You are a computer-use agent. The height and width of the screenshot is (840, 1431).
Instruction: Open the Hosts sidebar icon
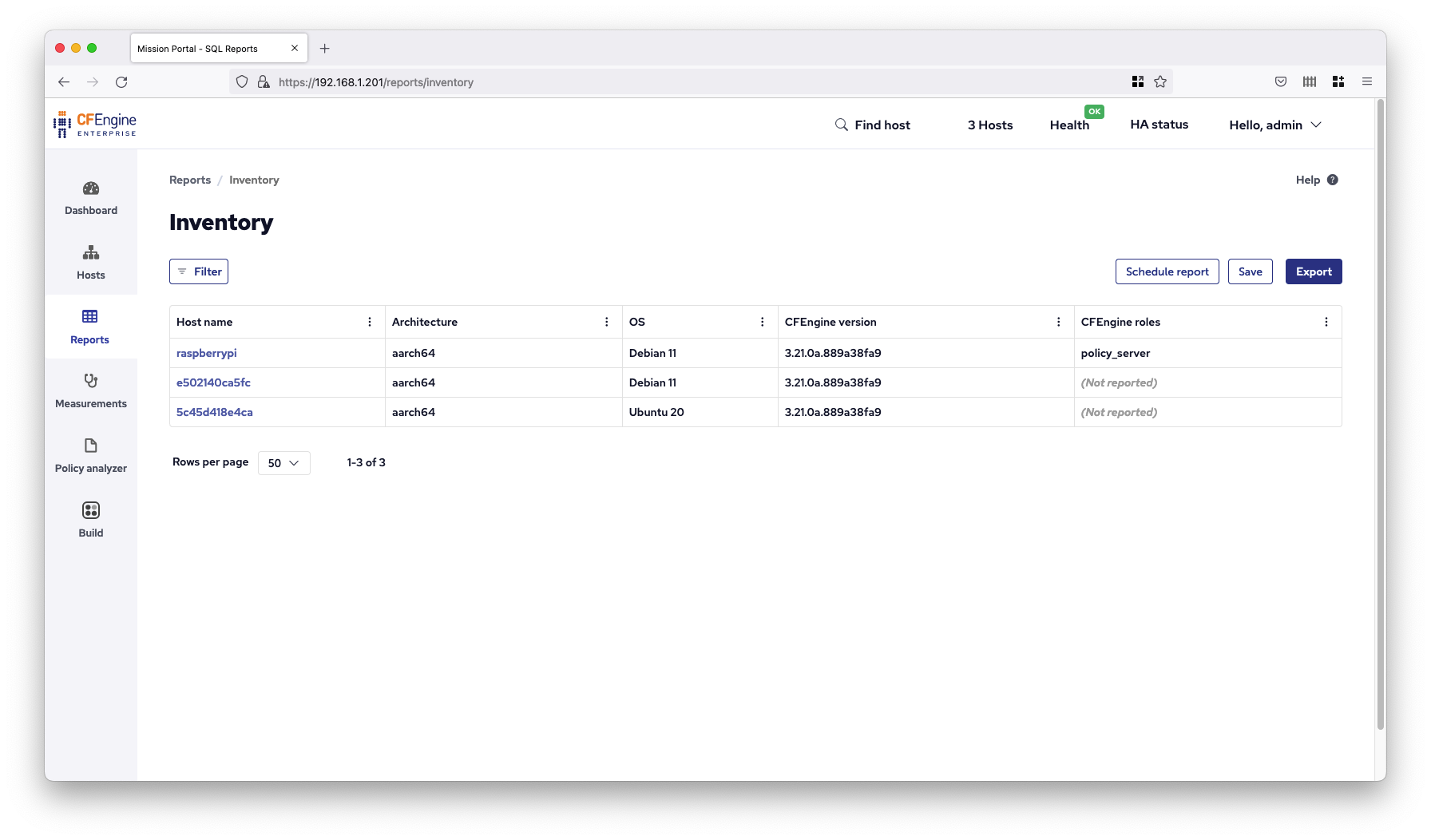click(91, 253)
